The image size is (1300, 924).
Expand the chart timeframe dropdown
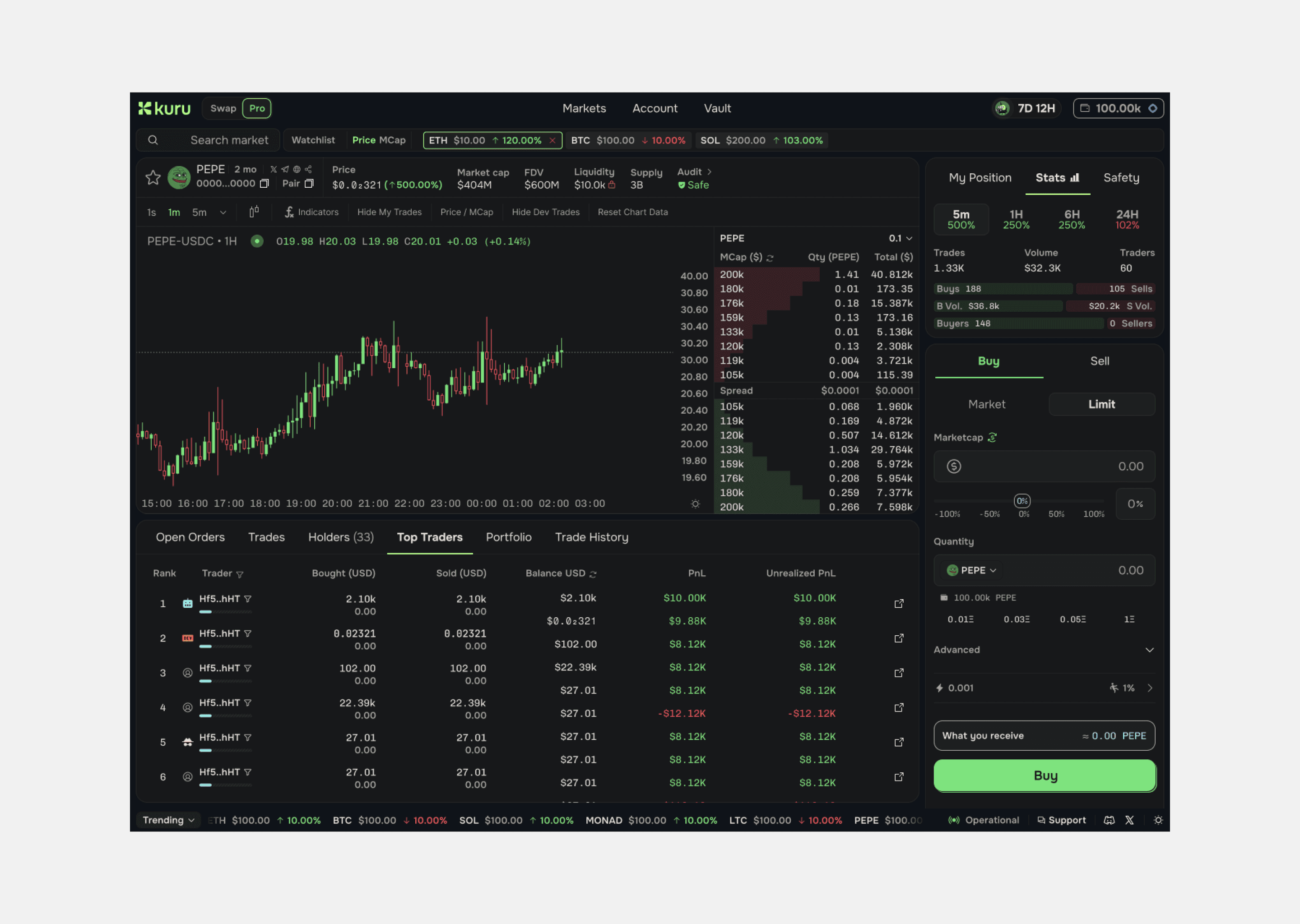pos(223,213)
